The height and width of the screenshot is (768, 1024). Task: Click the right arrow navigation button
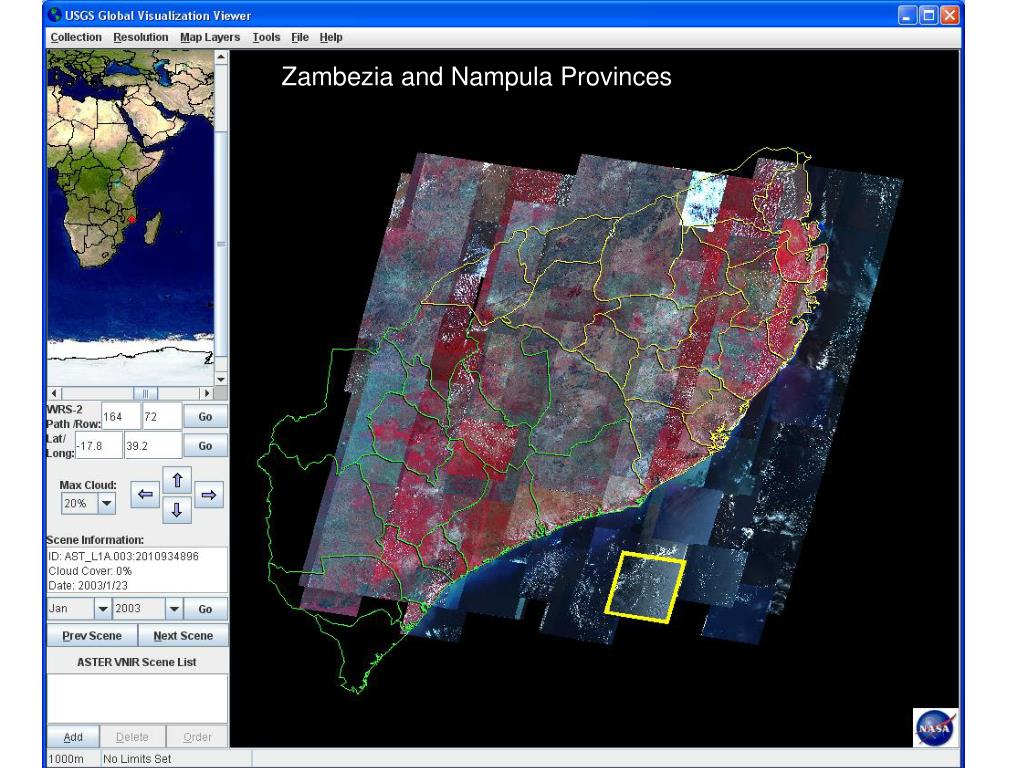(208, 494)
